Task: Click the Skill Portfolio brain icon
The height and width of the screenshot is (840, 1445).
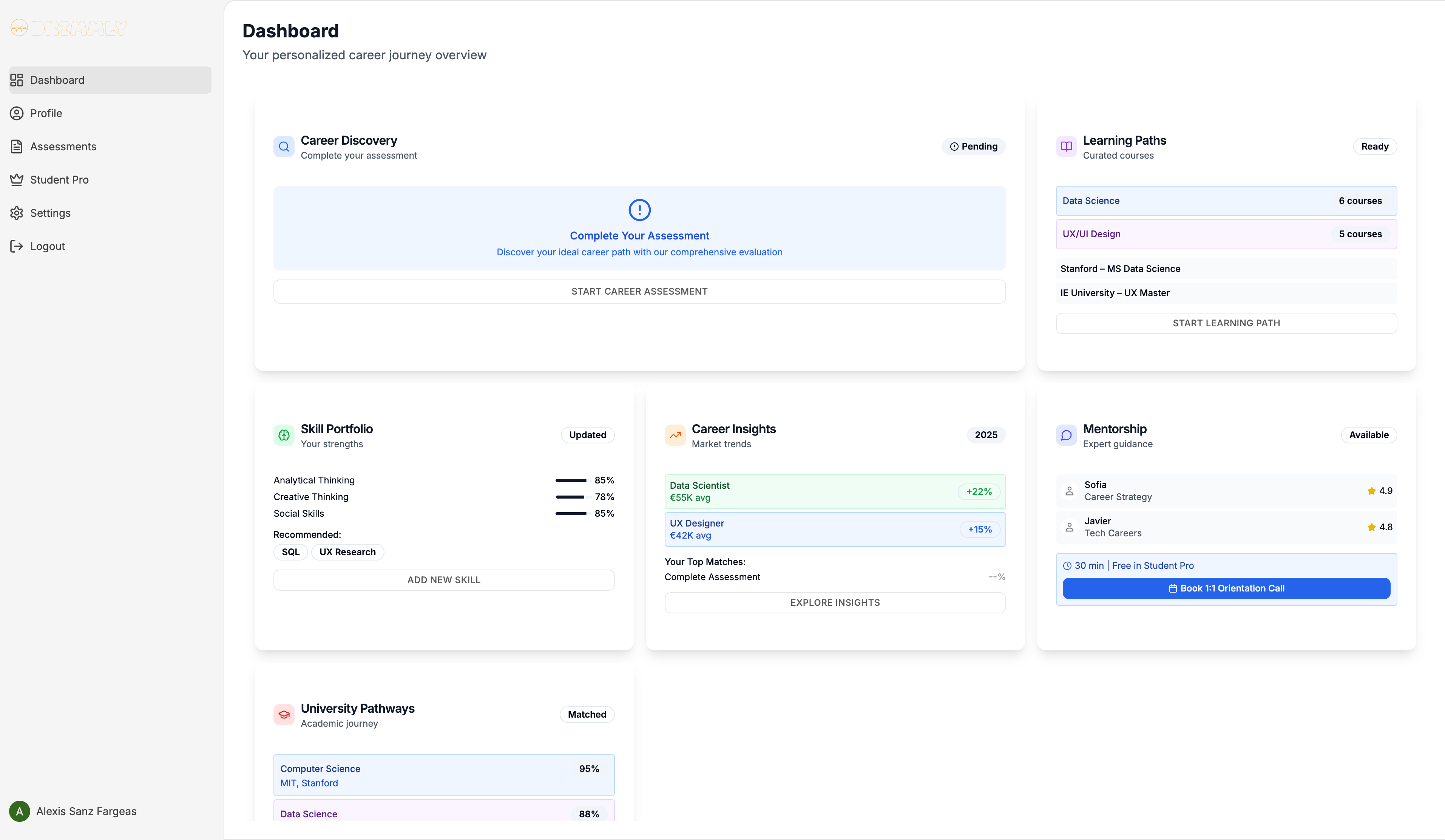Action: (x=284, y=435)
